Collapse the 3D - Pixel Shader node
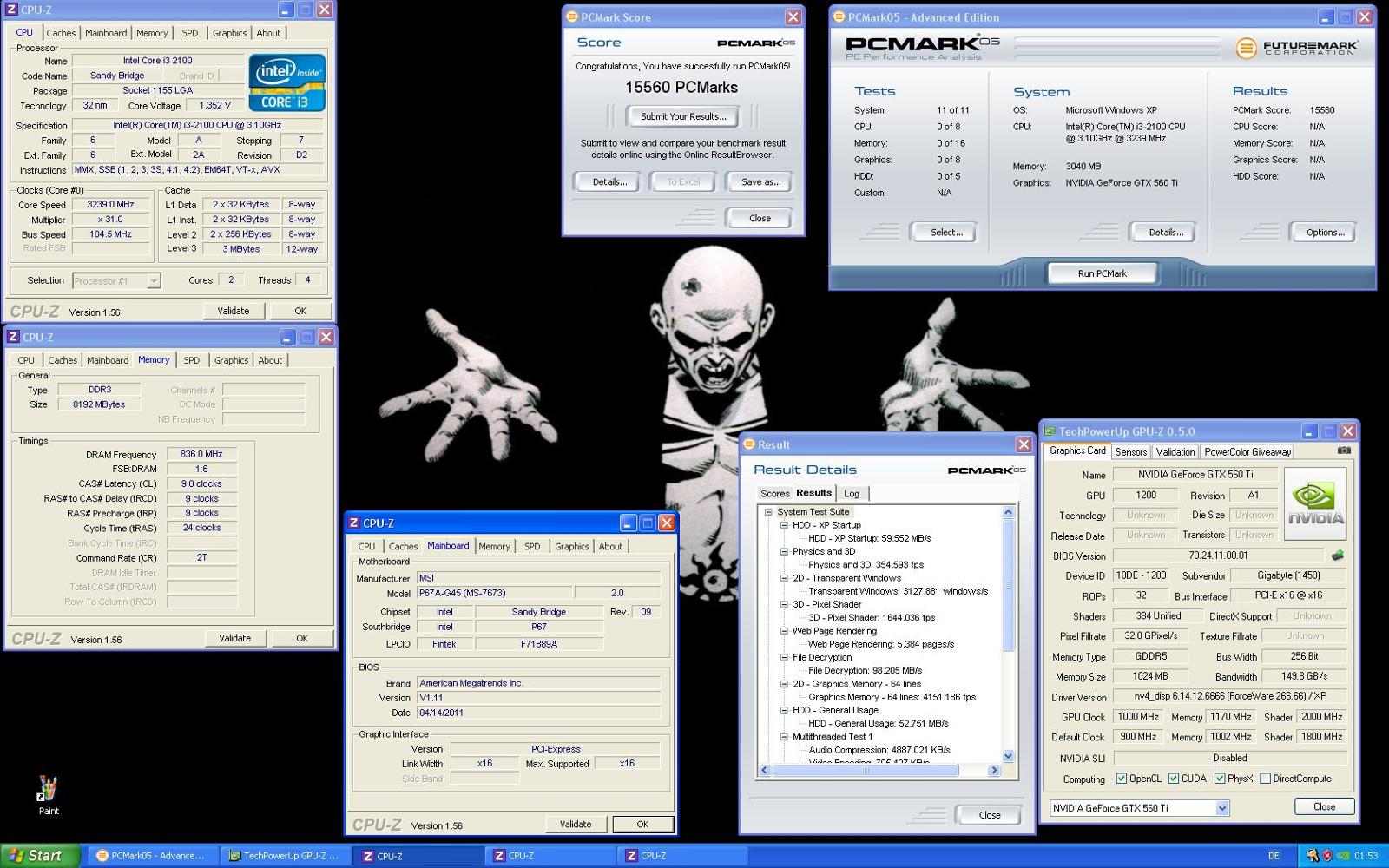The width and height of the screenshot is (1389, 868). coord(784,604)
